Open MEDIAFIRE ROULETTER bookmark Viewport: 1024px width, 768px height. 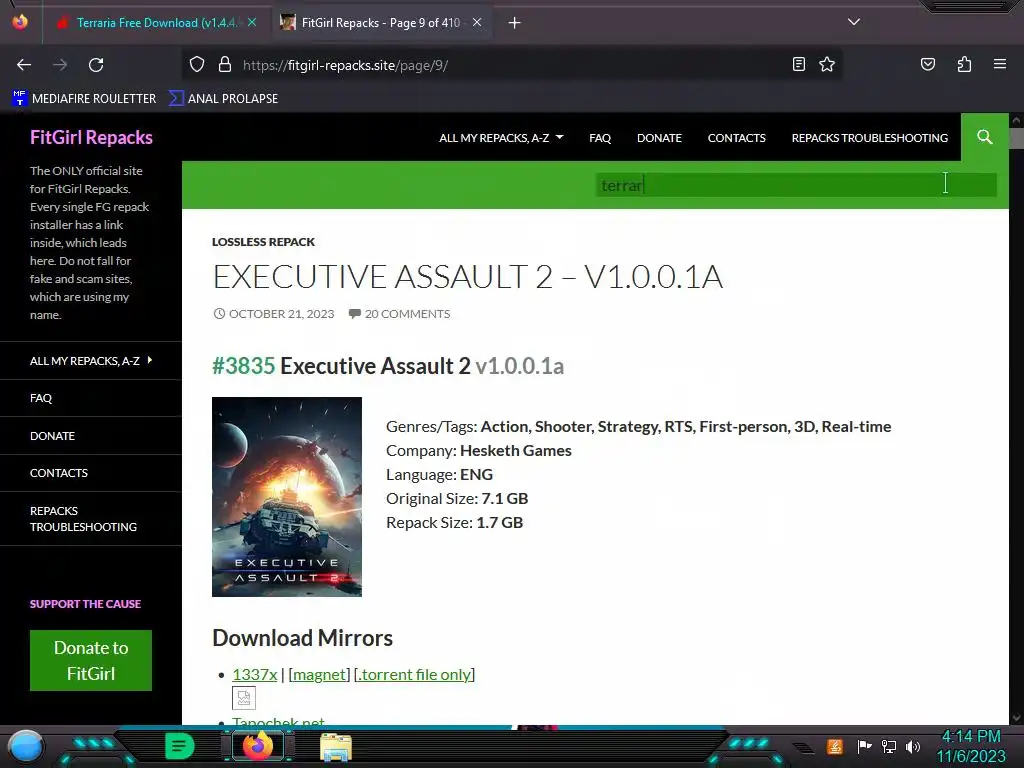tap(84, 99)
